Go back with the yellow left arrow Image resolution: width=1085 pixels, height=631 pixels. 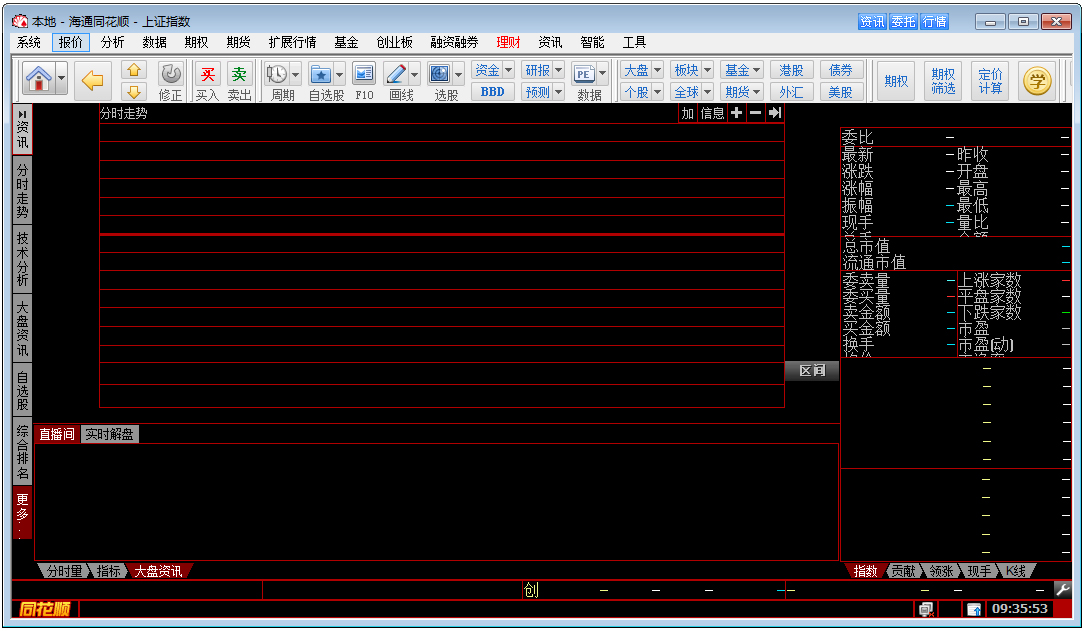click(x=92, y=80)
